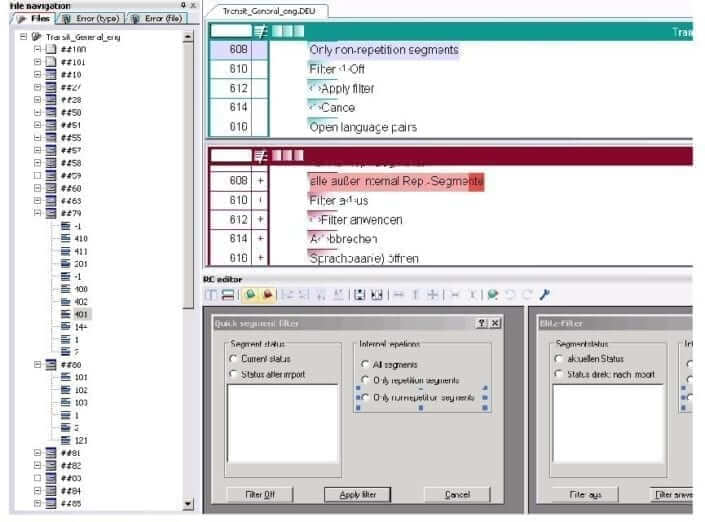This screenshot has width=705, height=522.
Task: Expand the ##81 tree node
Action: point(37,452)
